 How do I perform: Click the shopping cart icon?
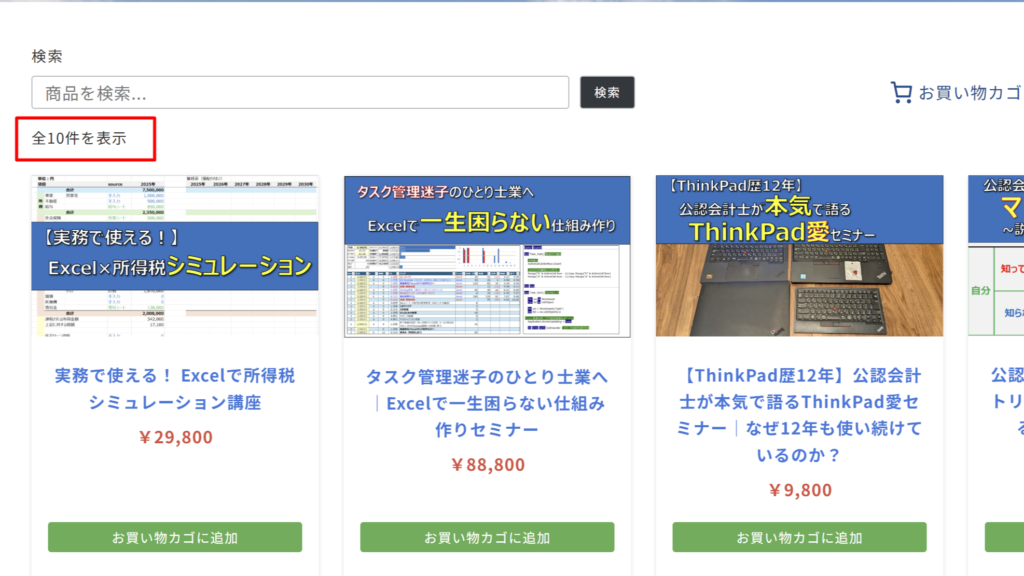pyautogui.click(x=901, y=93)
